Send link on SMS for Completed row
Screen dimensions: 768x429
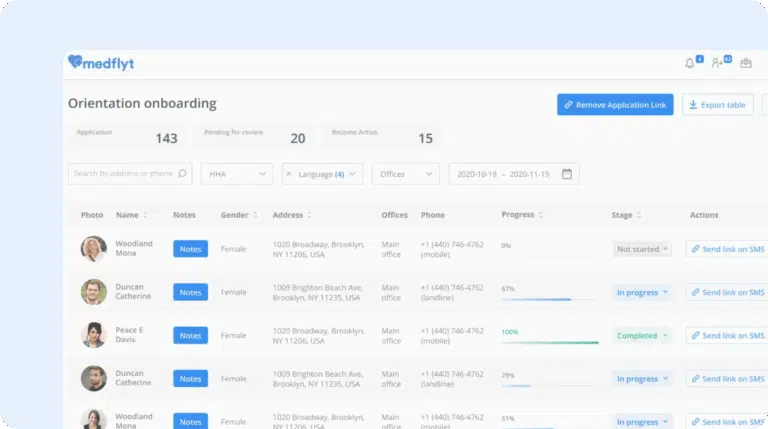(727, 335)
